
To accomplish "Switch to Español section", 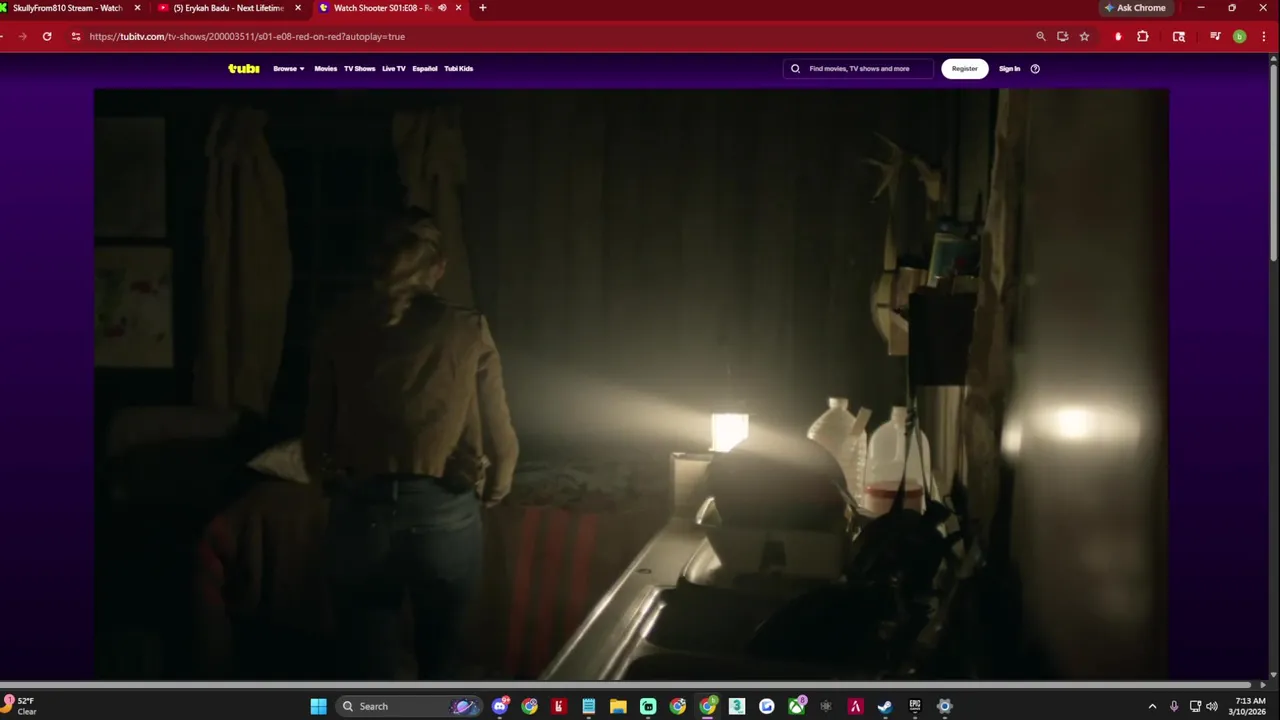I will (425, 69).
